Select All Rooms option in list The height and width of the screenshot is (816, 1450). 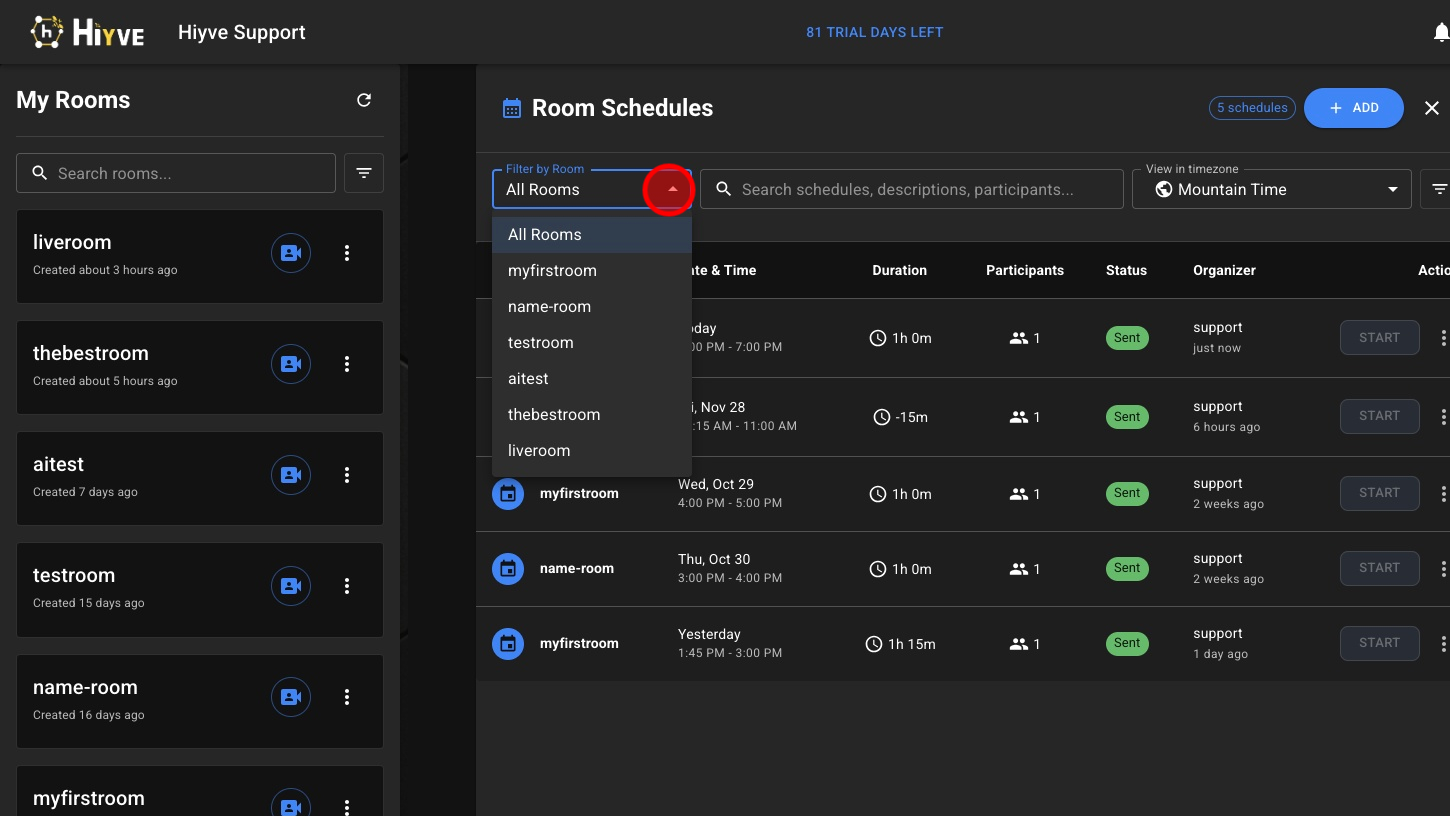[544, 235]
